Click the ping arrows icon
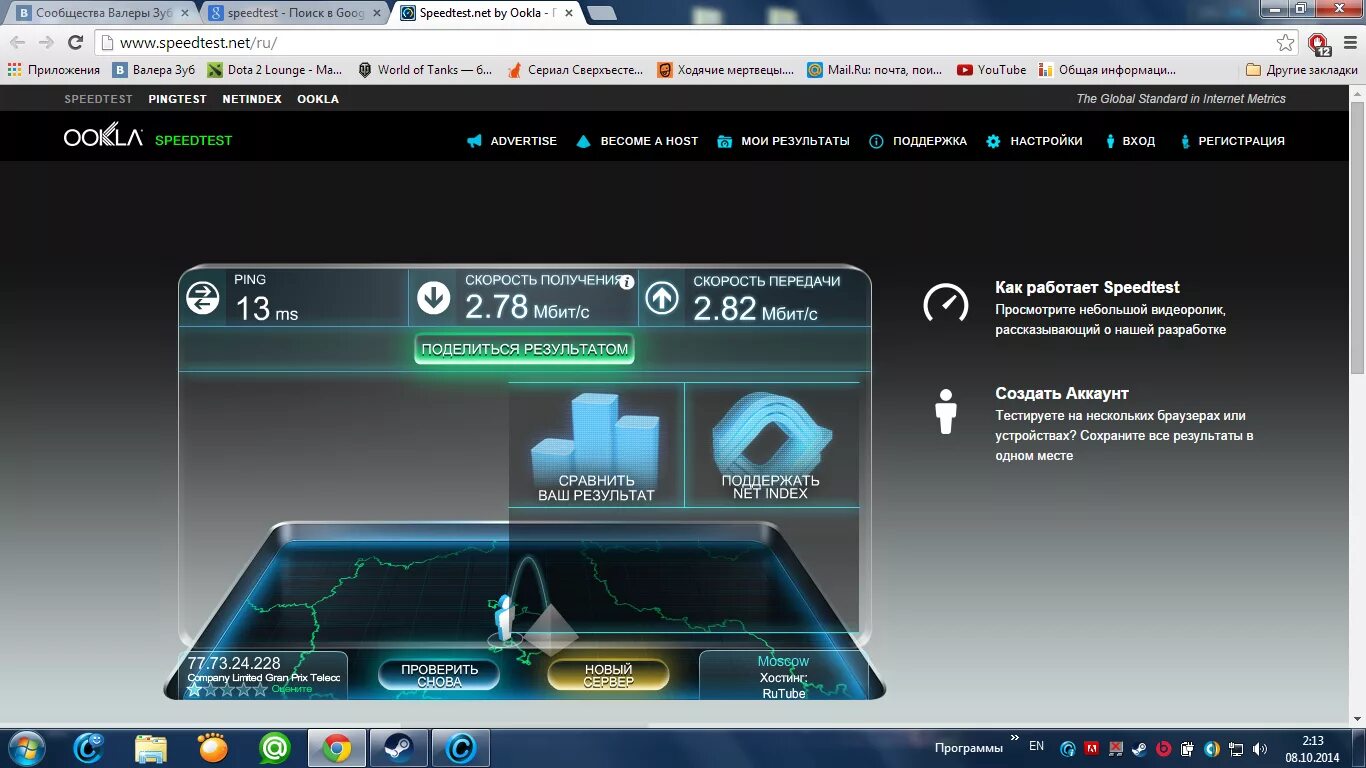The height and width of the screenshot is (768, 1366). [x=203, y=298]
